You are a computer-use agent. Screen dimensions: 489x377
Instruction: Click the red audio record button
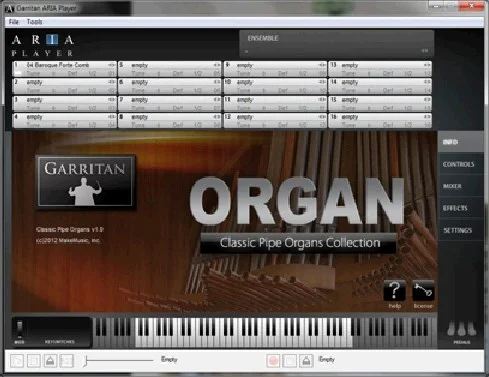coord(273,361)
